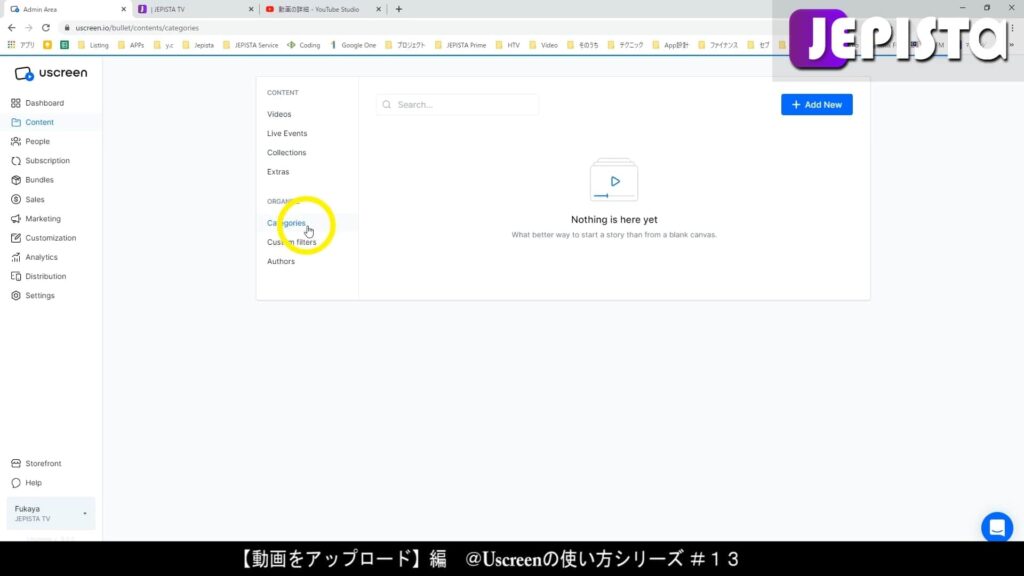The width and height of the screenshot is (1024, 576).
Task: Open the Extras section
Action: coord(278,172)
